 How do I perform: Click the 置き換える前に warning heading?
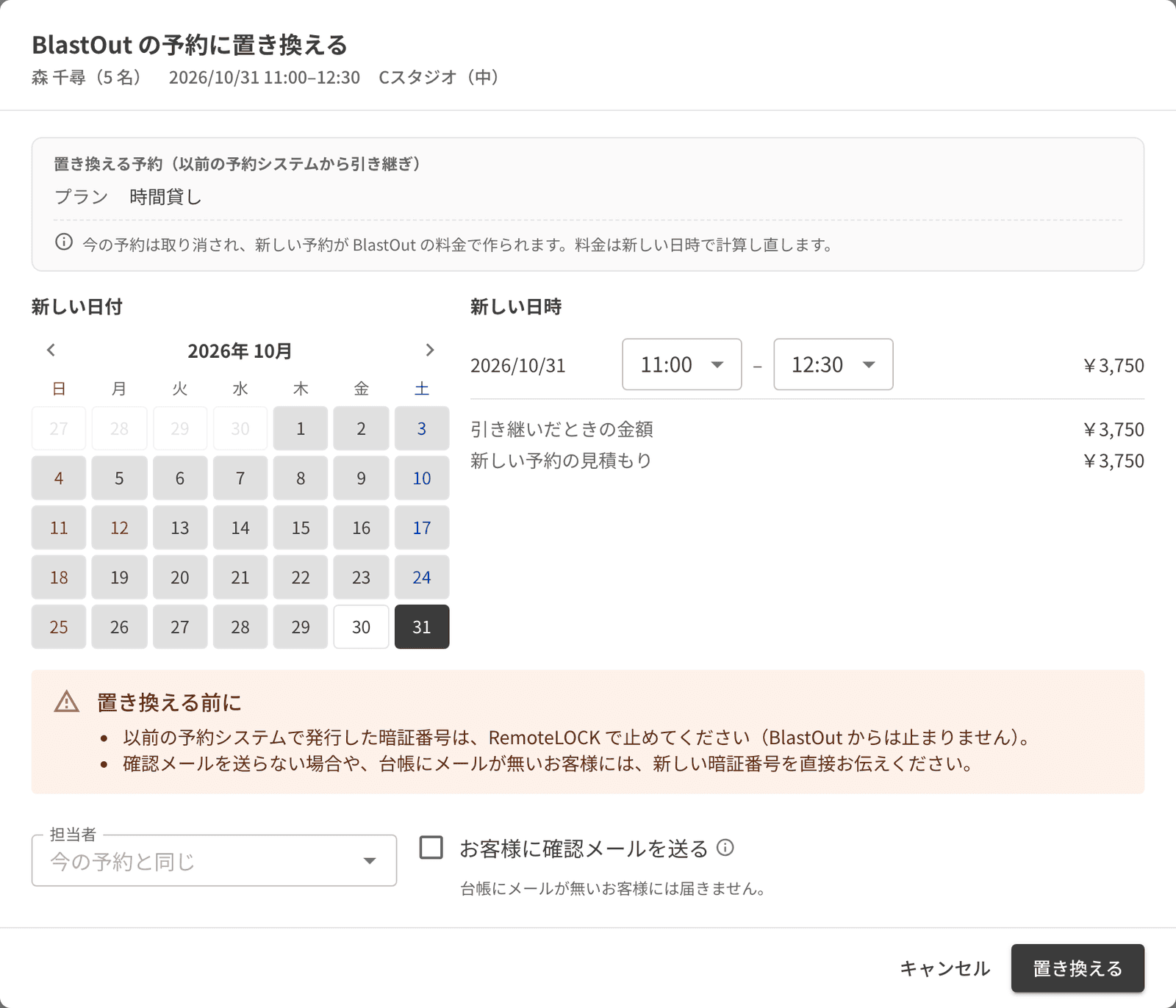point(169,702)
